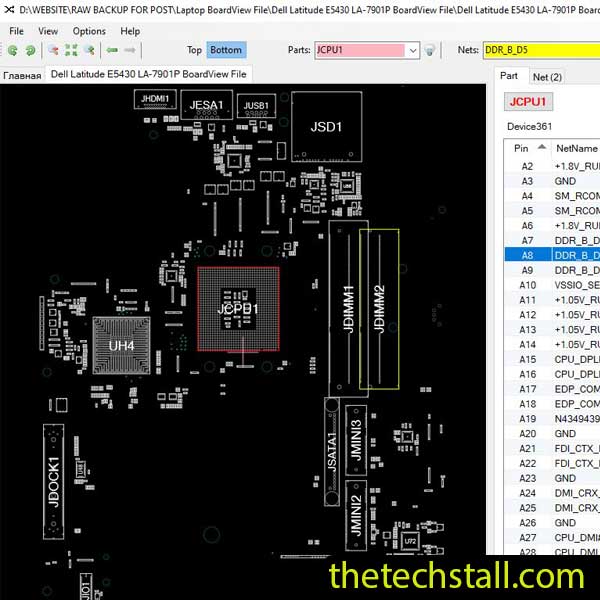Select pin row A4
Screen dimensions: 600x600
tap(552, 196)
